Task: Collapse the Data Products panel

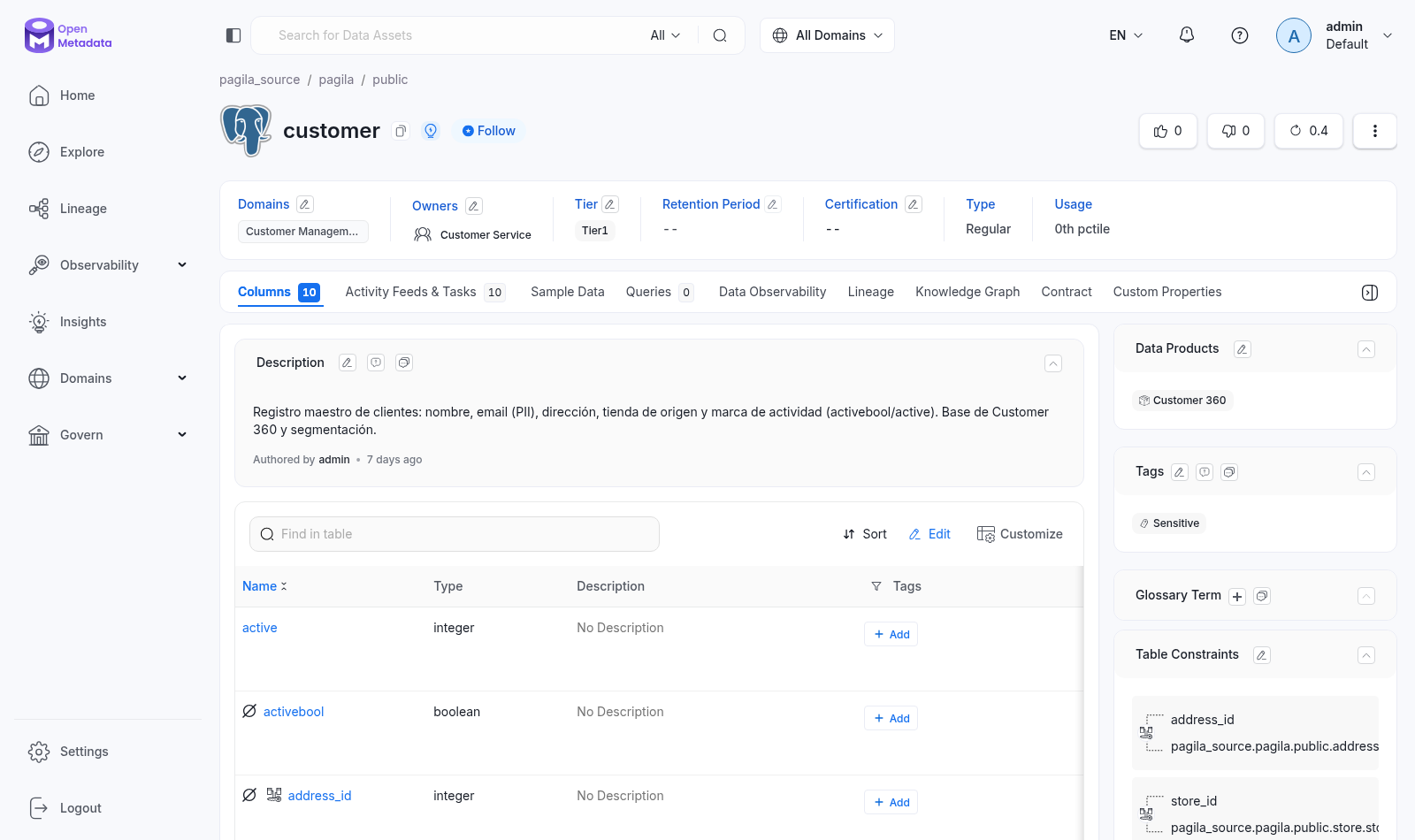Action: 1366,349
